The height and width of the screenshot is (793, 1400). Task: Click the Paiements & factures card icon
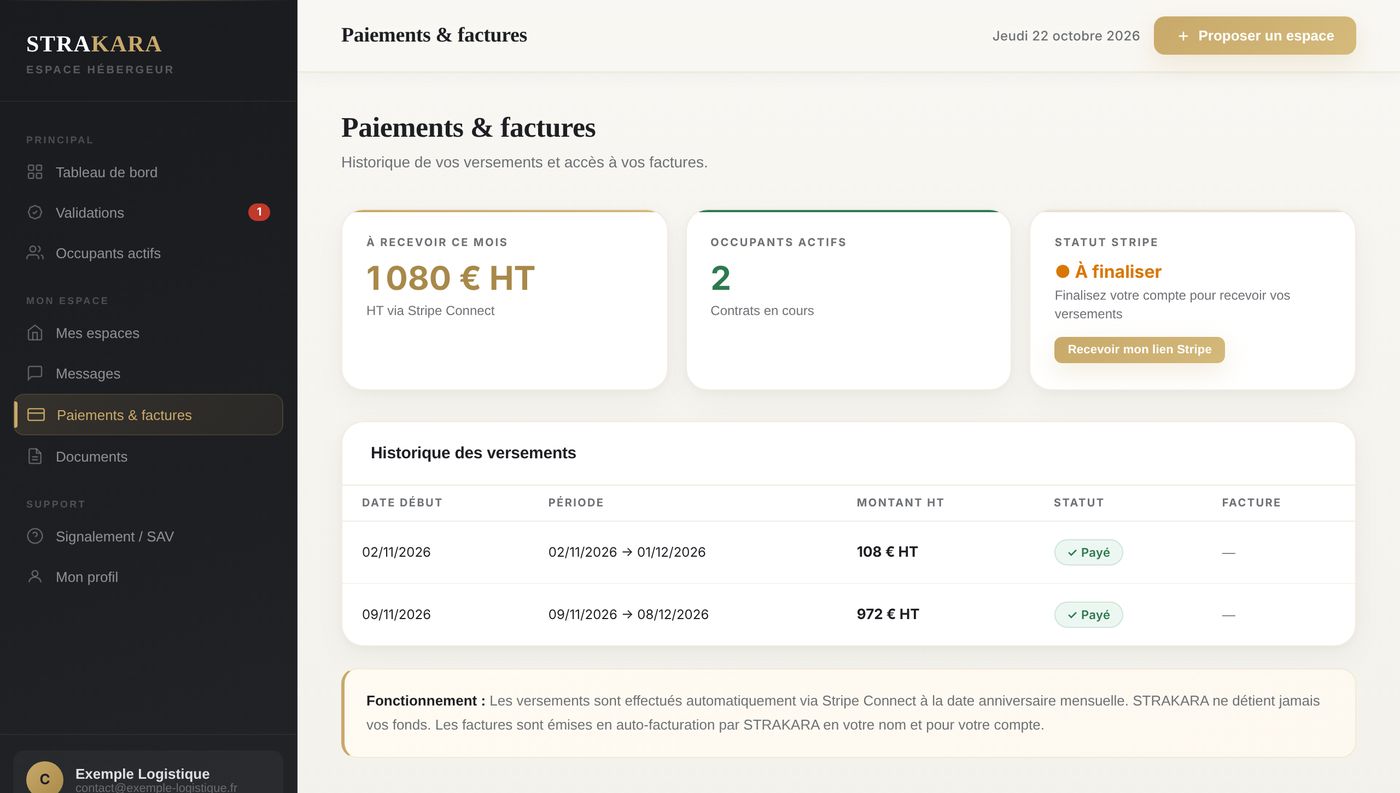click(x=36, y=415)
